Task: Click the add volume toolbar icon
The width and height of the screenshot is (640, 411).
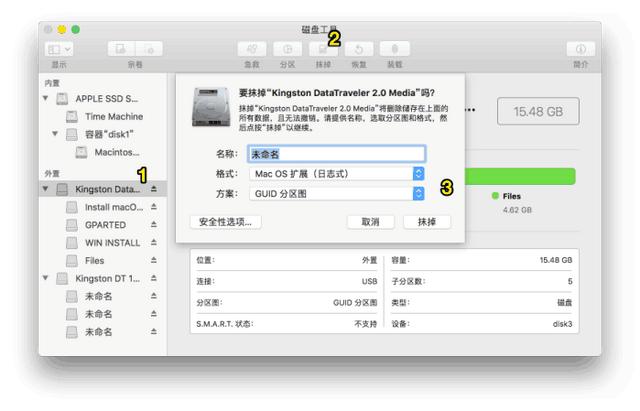Action: pyautogui.click(x=121, y=49)
